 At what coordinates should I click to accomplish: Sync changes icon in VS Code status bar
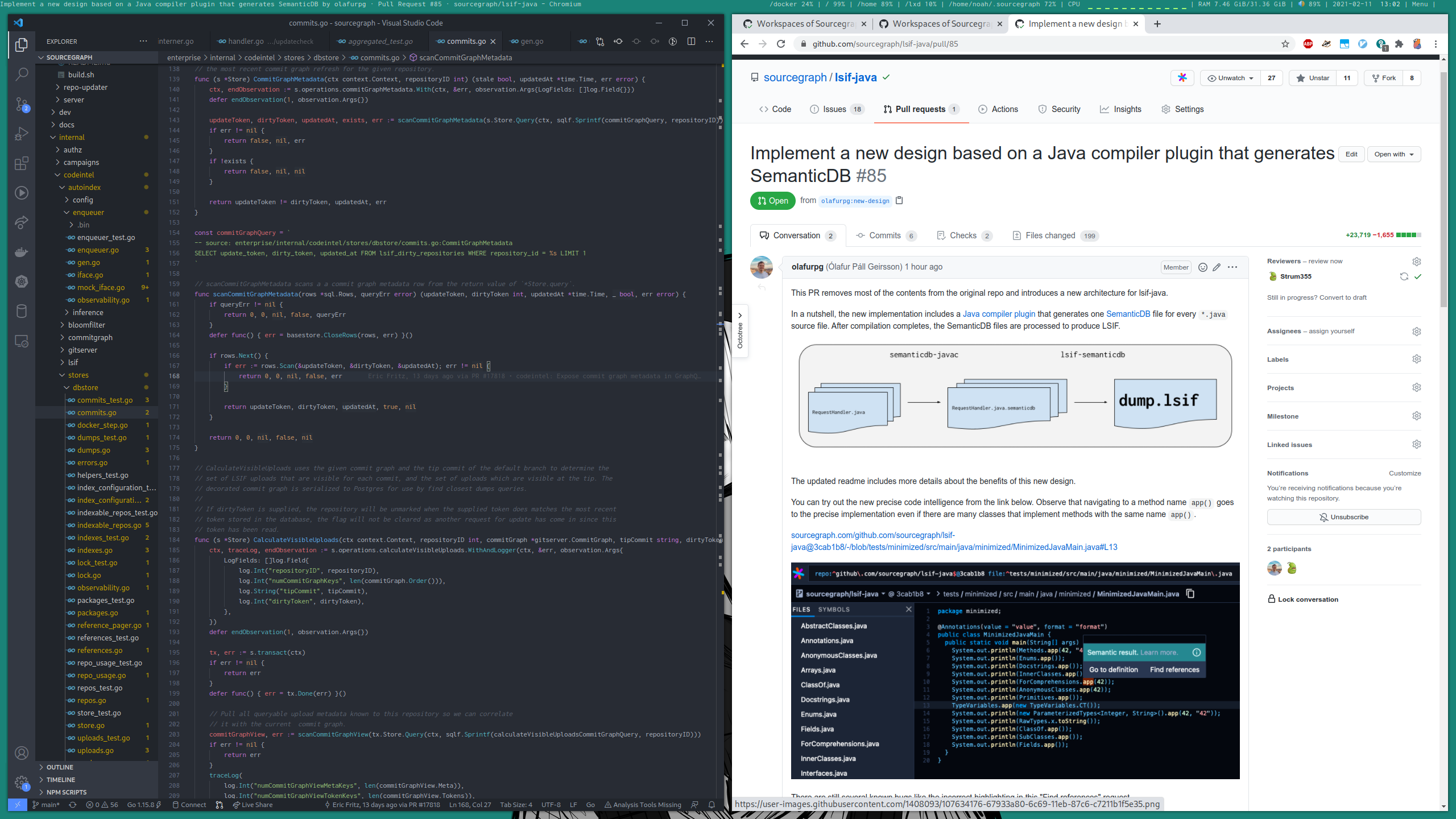(x=72, y=805)
